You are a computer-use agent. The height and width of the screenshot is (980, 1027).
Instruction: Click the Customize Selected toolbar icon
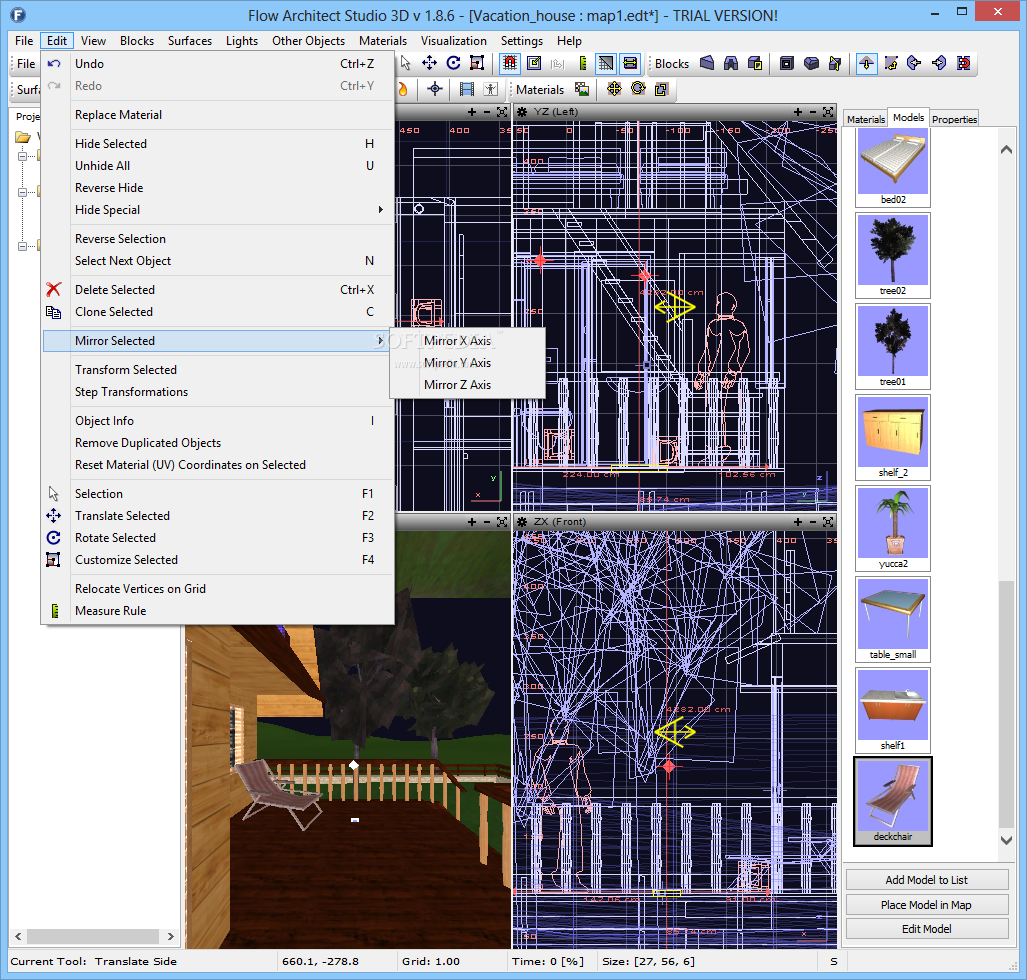[x=477, y=63]
